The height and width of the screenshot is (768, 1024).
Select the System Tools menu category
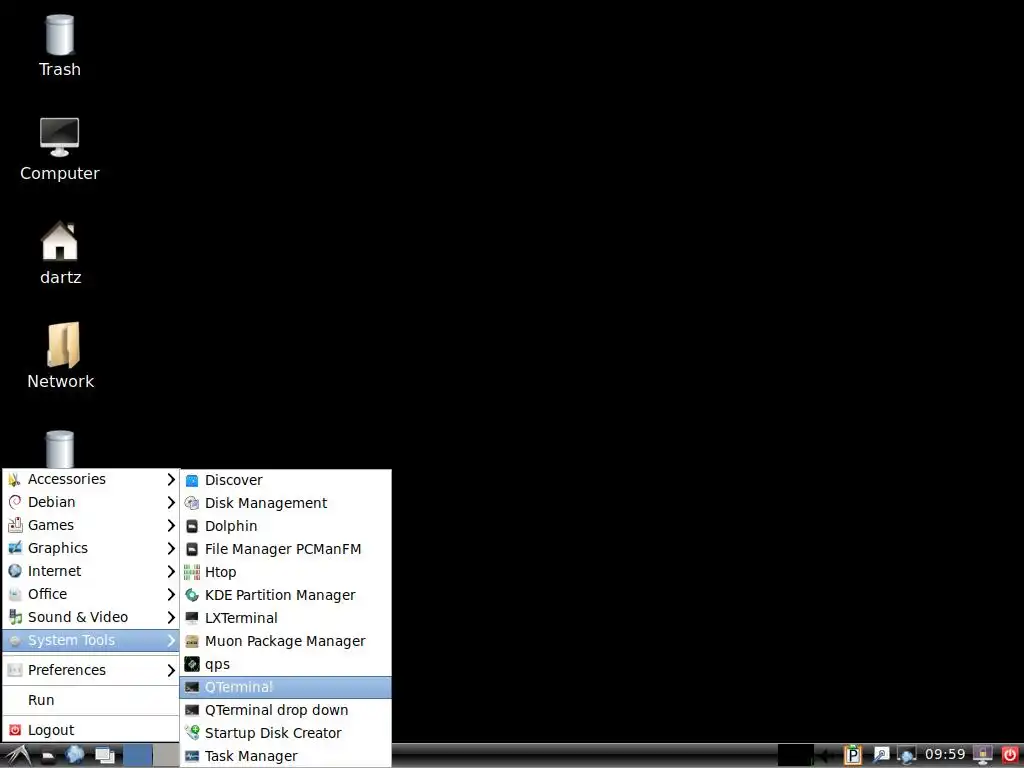point(91,641)
